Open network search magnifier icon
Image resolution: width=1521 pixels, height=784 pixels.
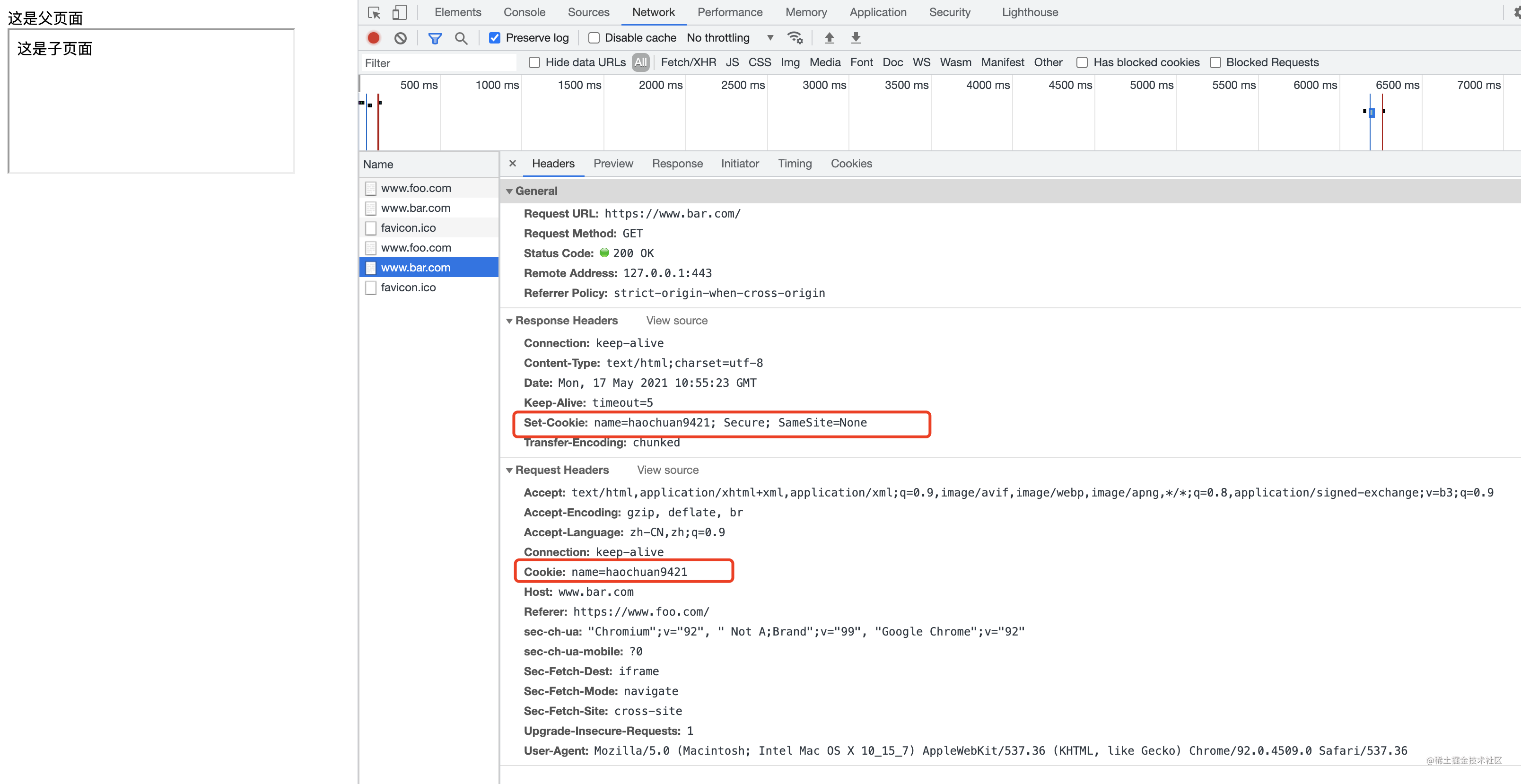[x=461, y=38]
